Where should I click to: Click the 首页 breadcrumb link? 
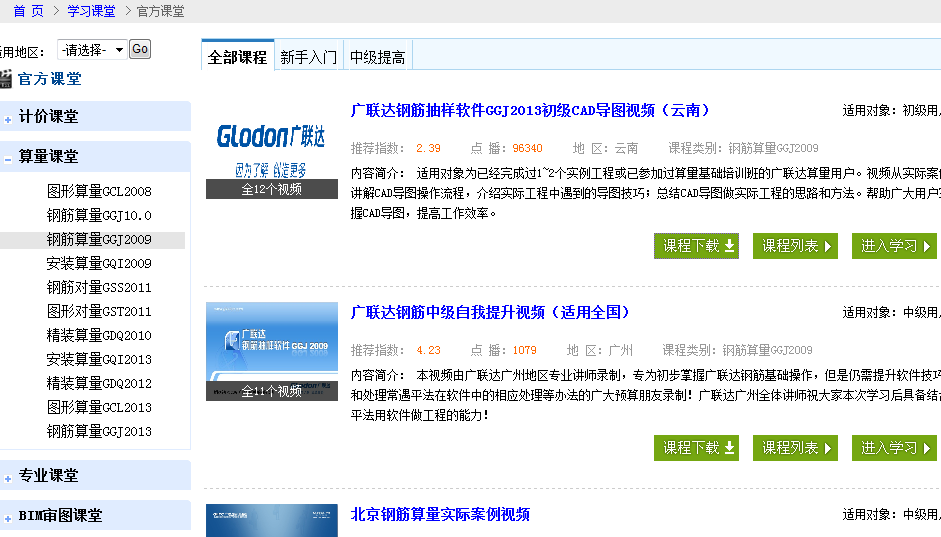[x=28, y=11]
